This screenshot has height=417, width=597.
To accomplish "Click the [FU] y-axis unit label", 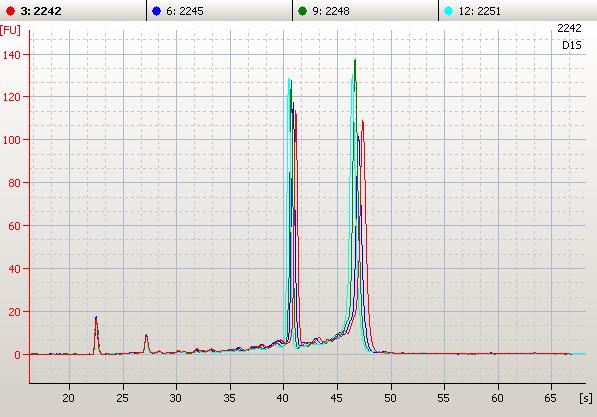I will click(x=10, y=30).
